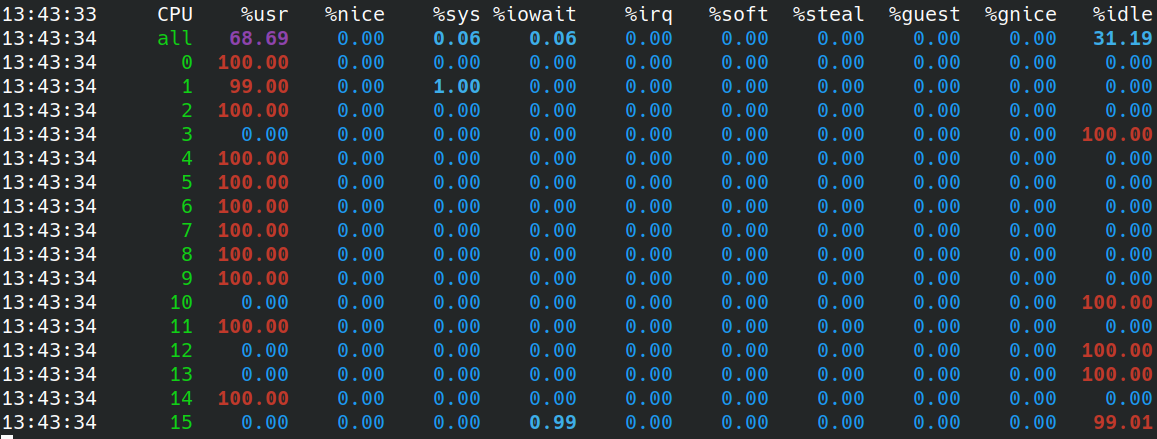Click CPU number 5 label

point(187,182)
